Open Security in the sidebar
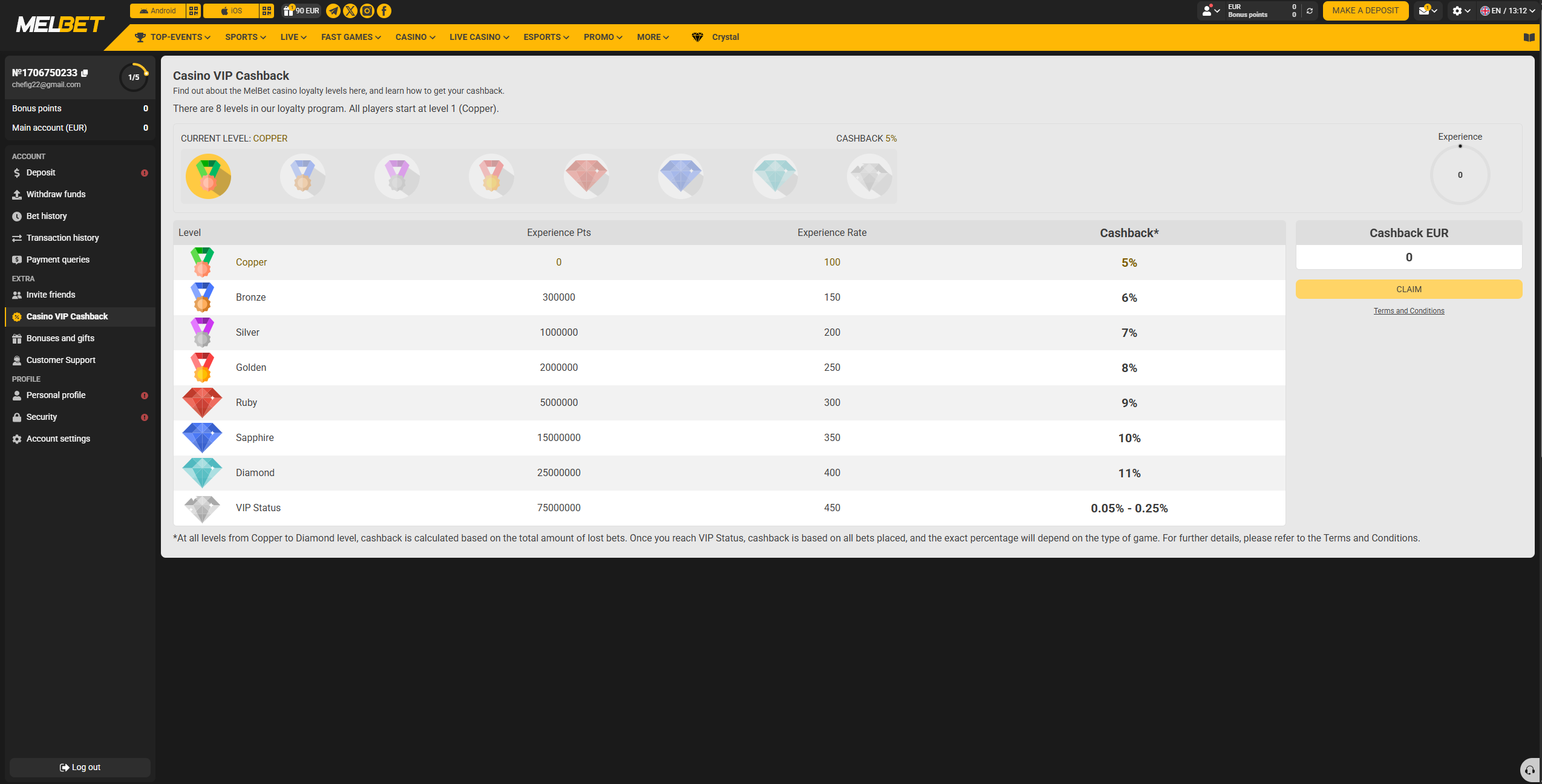The width and height of the screenshot is (1542, 784). (x=80, y=417)
